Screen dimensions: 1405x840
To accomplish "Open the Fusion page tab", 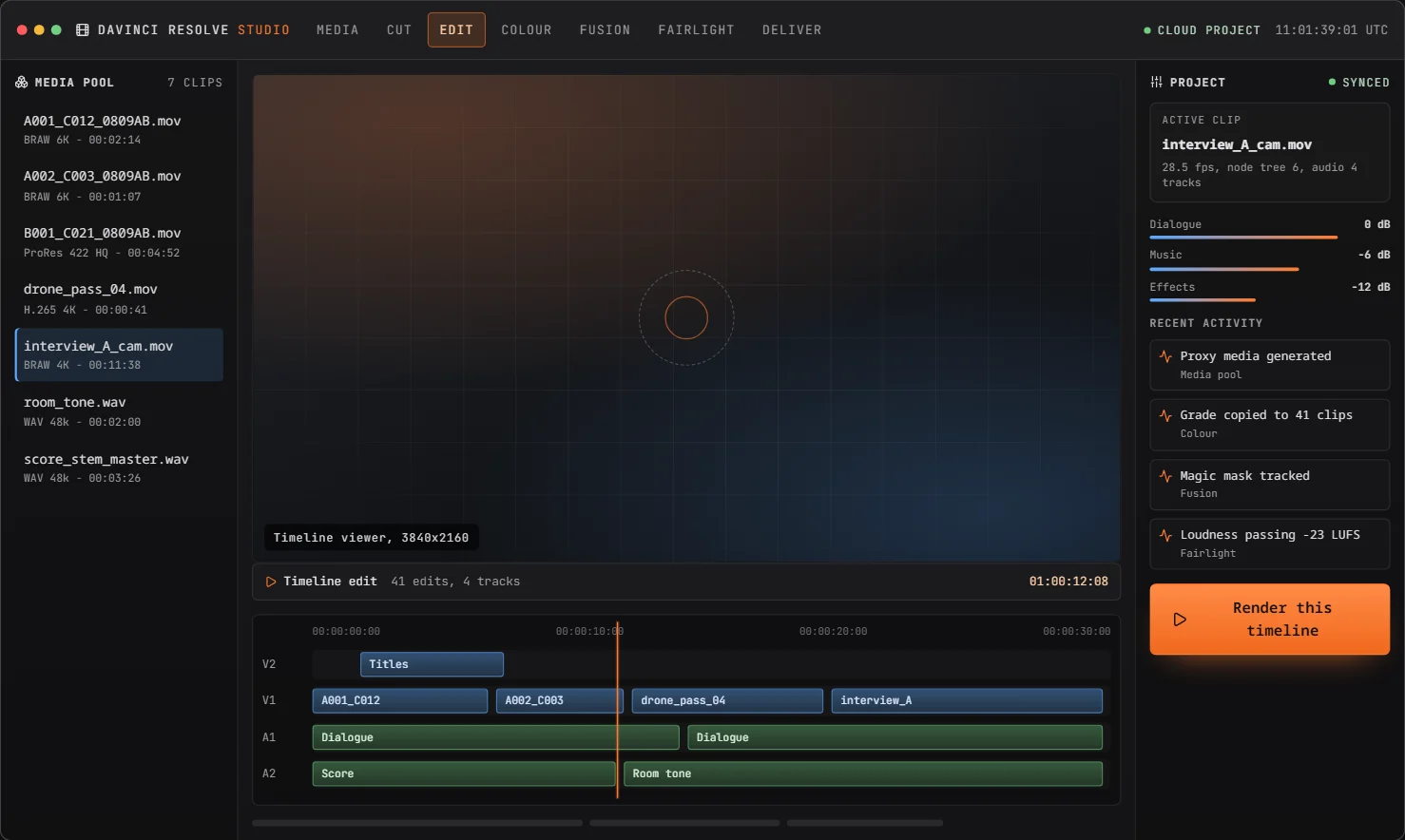I will [606, 30].
